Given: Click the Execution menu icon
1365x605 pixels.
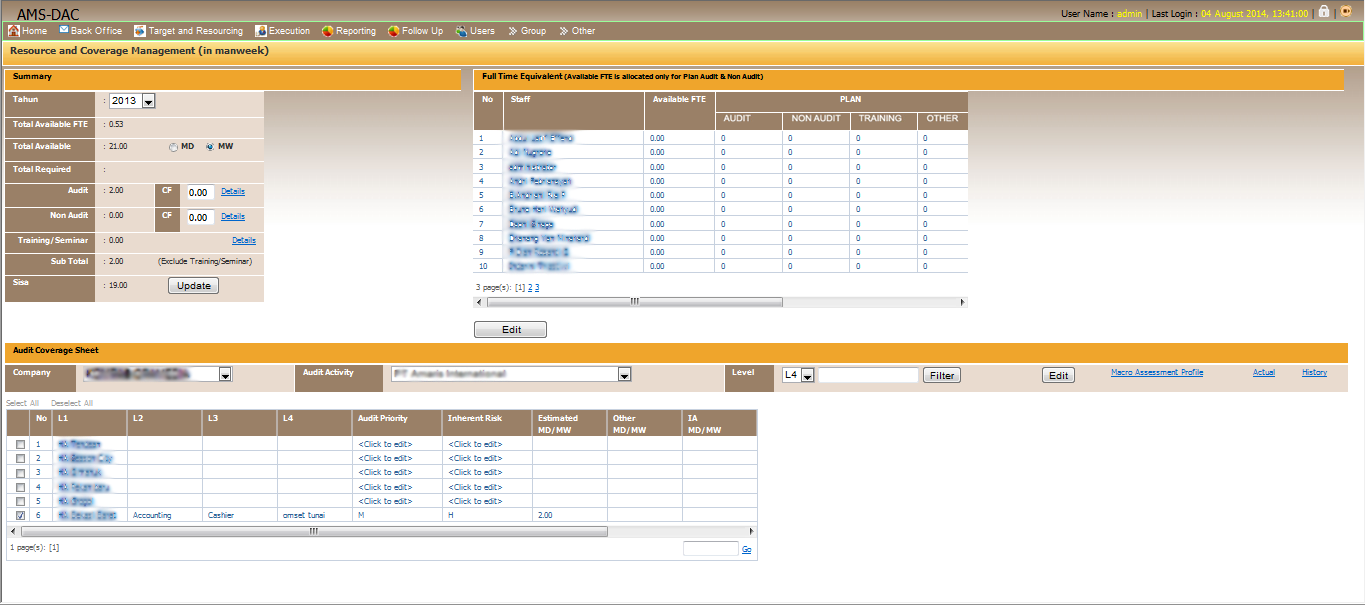Looking at the screenshot, I should [261, 31].
